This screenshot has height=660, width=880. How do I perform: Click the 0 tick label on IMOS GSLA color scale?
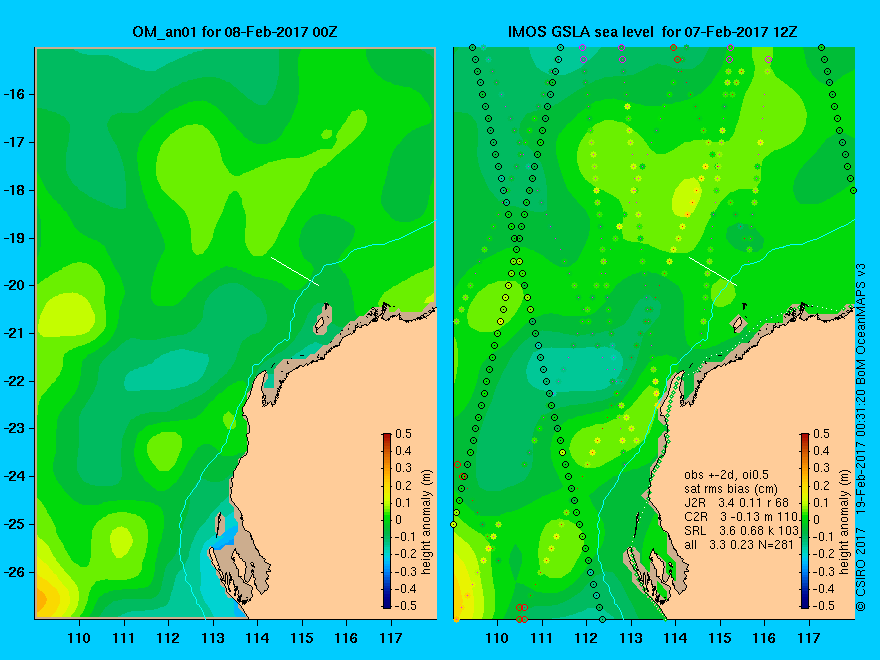(x=817, y=520)
